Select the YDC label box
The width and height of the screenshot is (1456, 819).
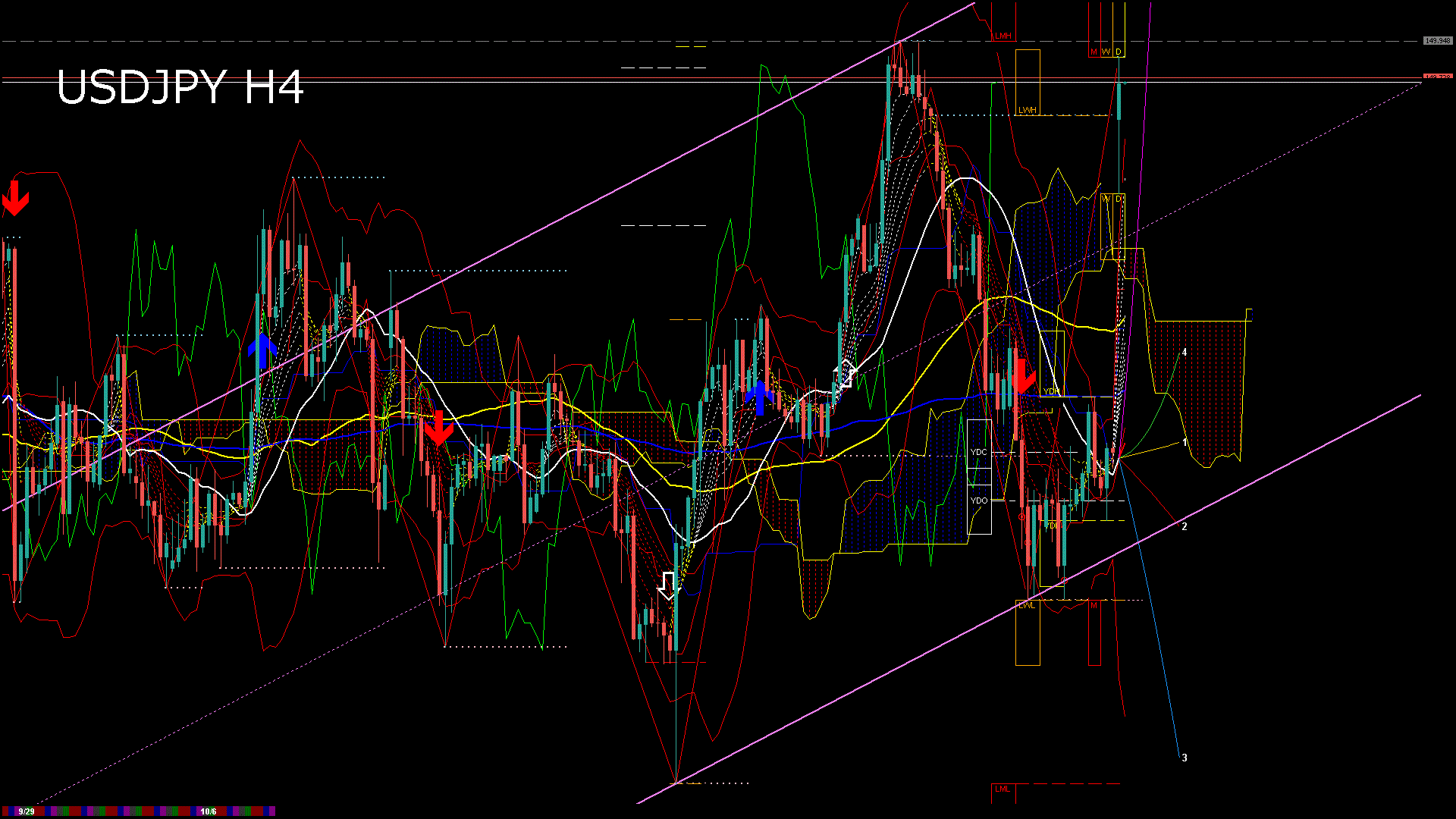click(979, 452)
